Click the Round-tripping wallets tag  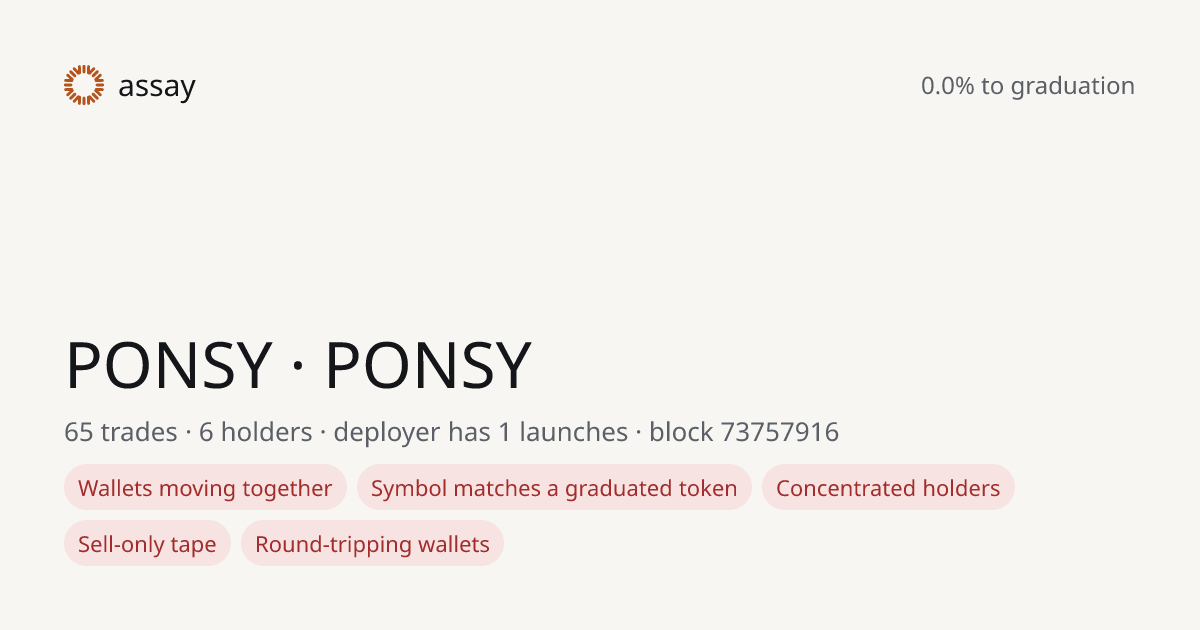click(x=372, y=544)
